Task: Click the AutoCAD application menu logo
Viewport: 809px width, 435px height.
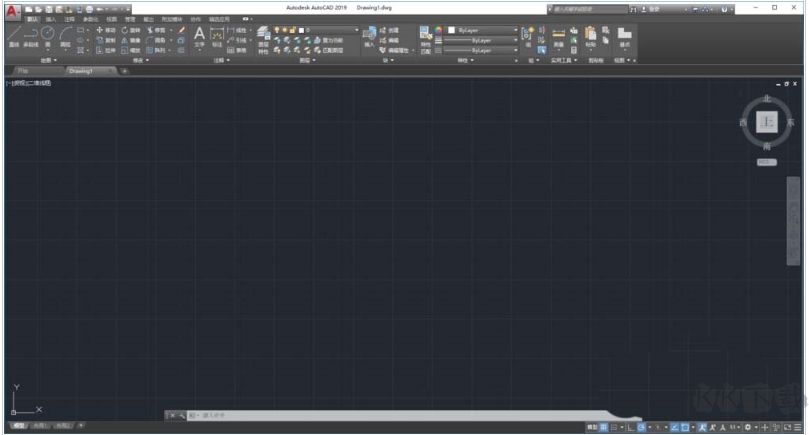Action: (13, 9)
